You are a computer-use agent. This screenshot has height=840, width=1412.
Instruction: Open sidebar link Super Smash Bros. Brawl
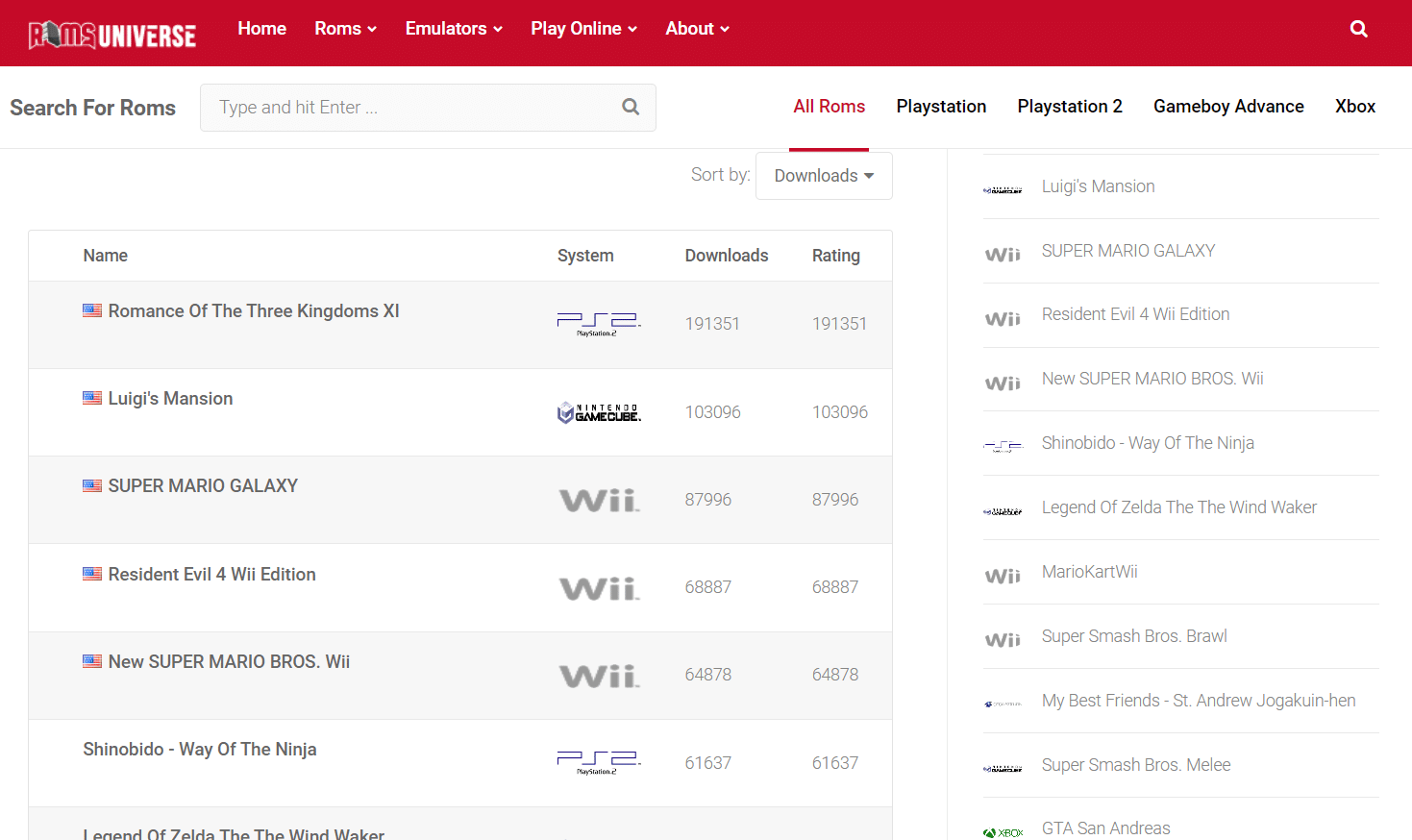pos(1134,636)
